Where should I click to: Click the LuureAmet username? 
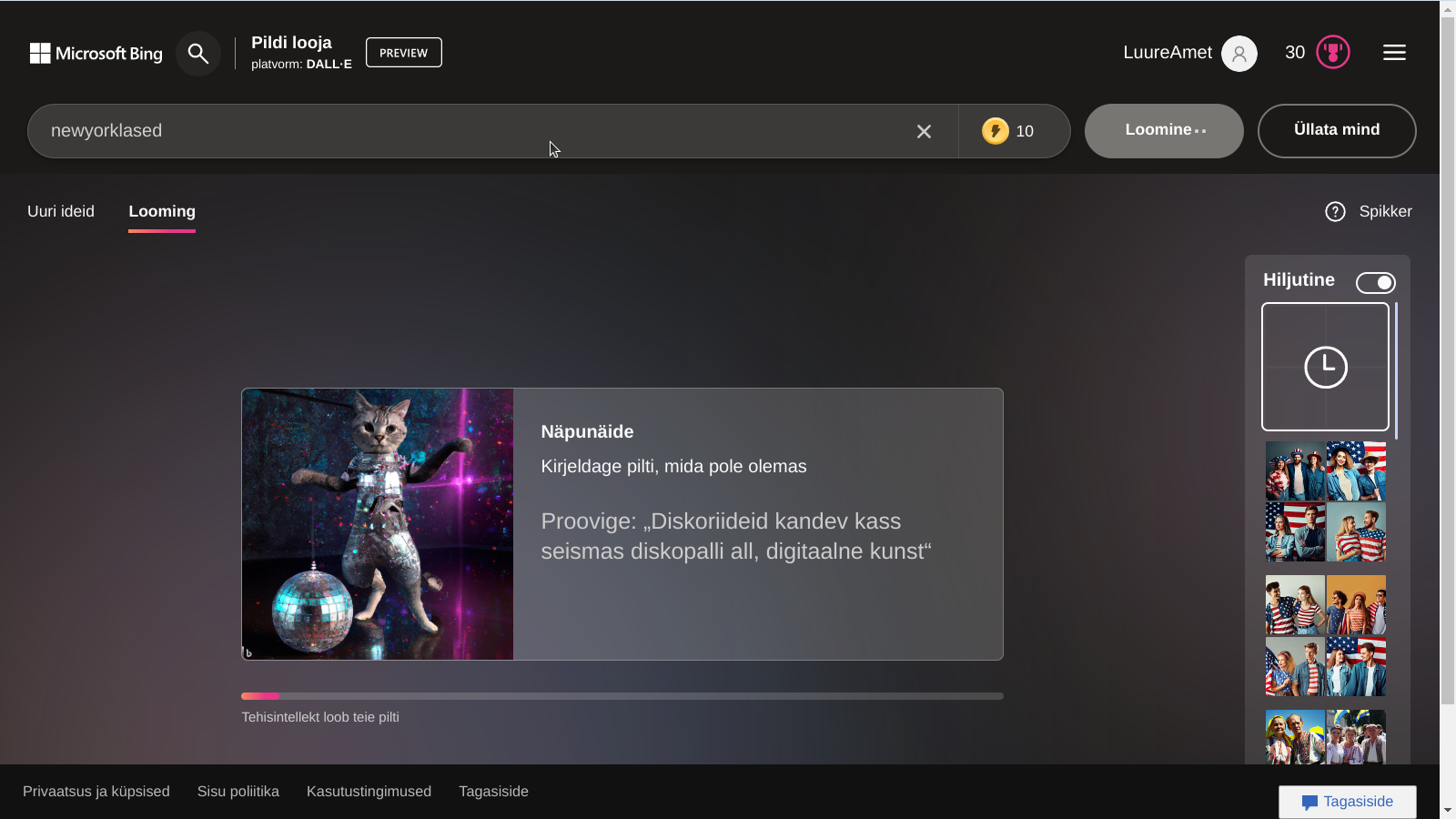click(x=1168, y=53)
